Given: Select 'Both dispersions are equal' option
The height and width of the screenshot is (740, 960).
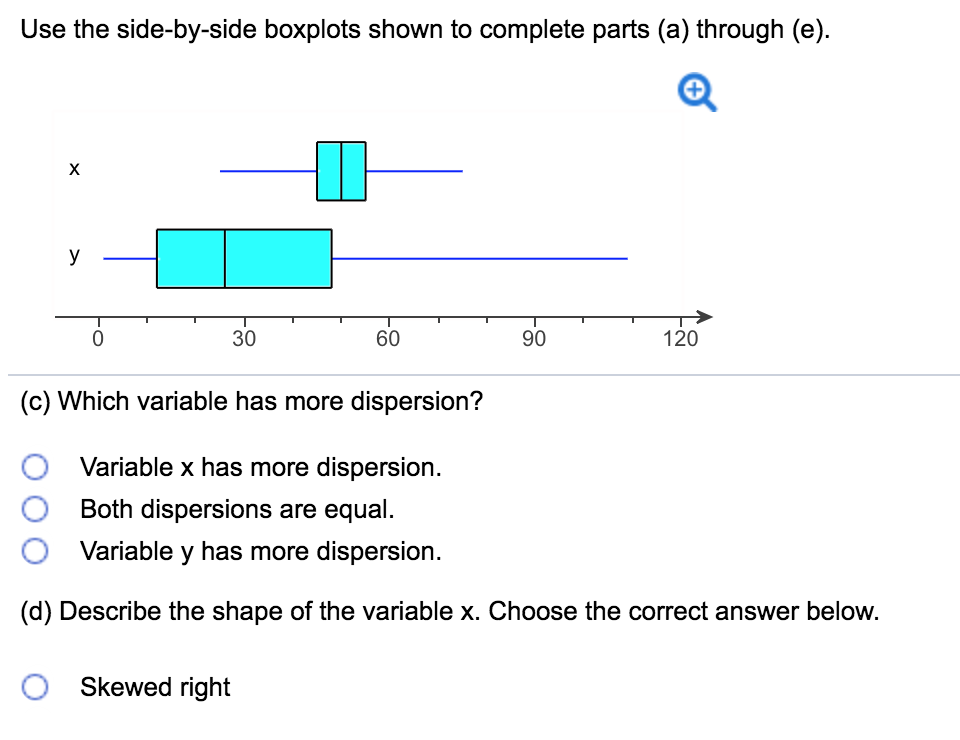Looking at the screenshot, I should [36, 508].
